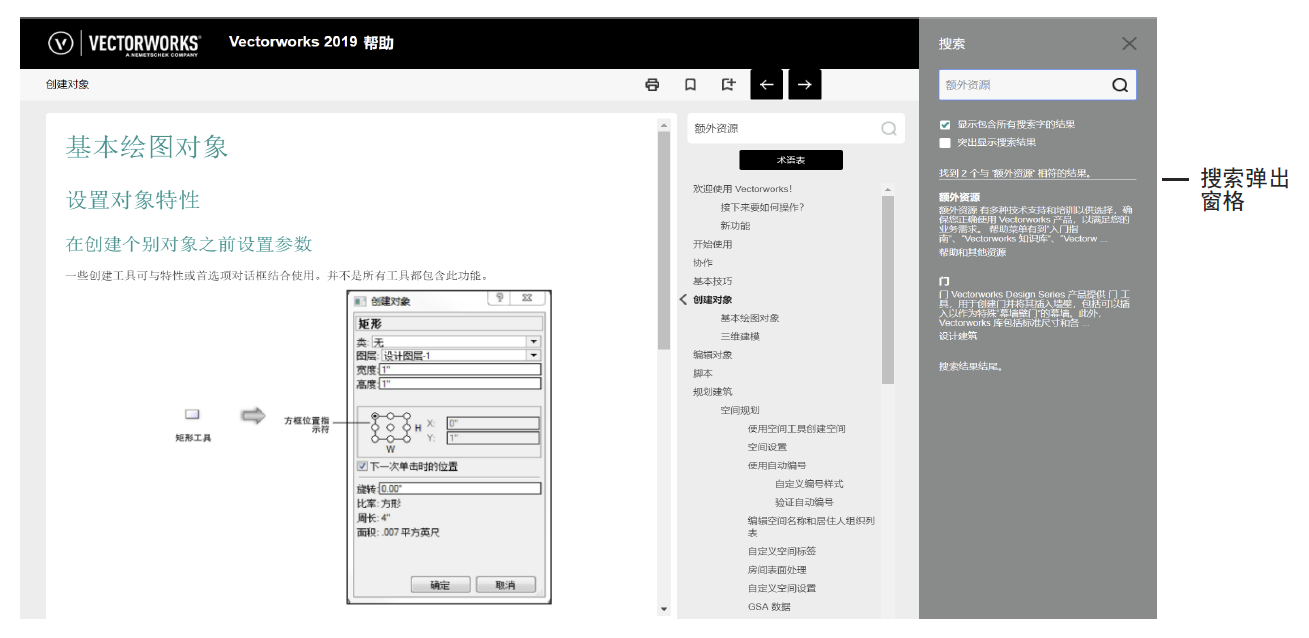Navigate back using the back arrow

click(x=766, y=85)
